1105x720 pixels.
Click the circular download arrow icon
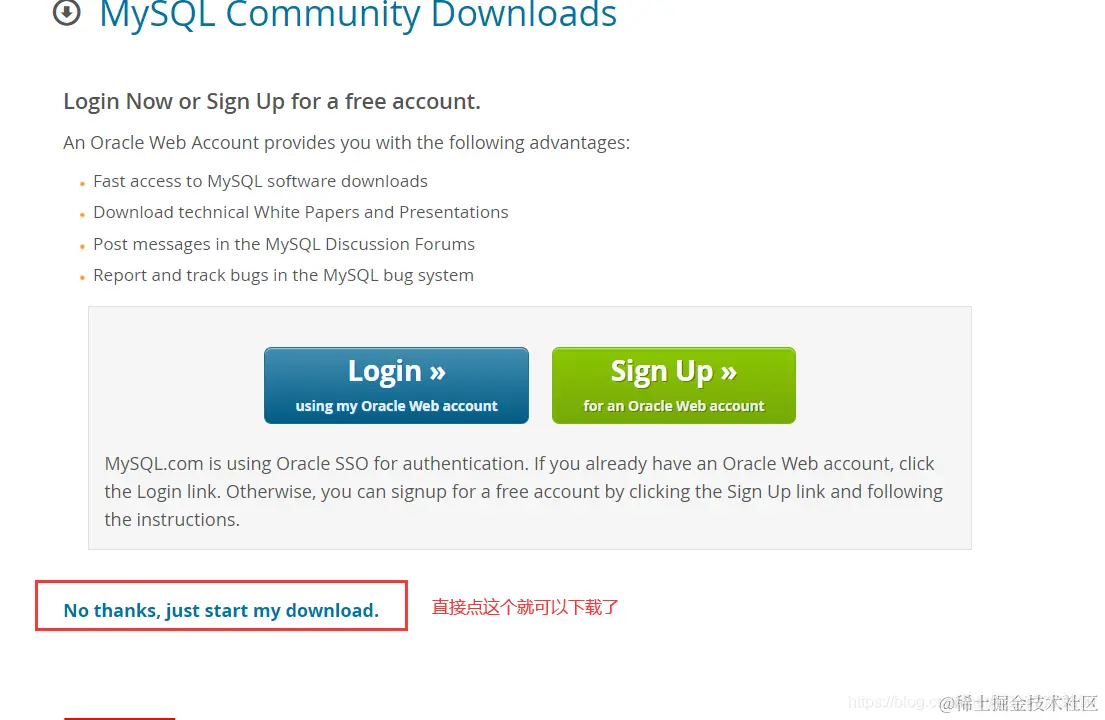pyautogui.click(x=67, y=11)
